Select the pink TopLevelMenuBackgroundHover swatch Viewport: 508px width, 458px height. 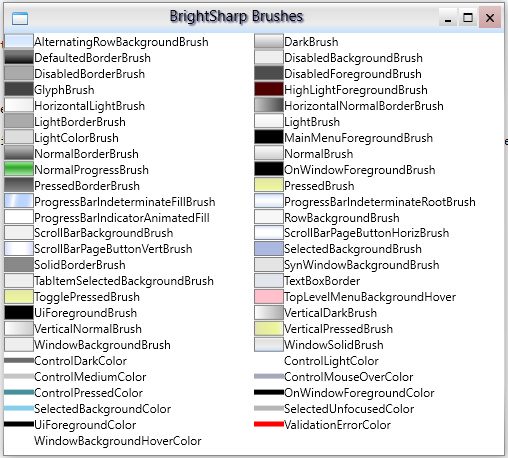click(269, 297)
